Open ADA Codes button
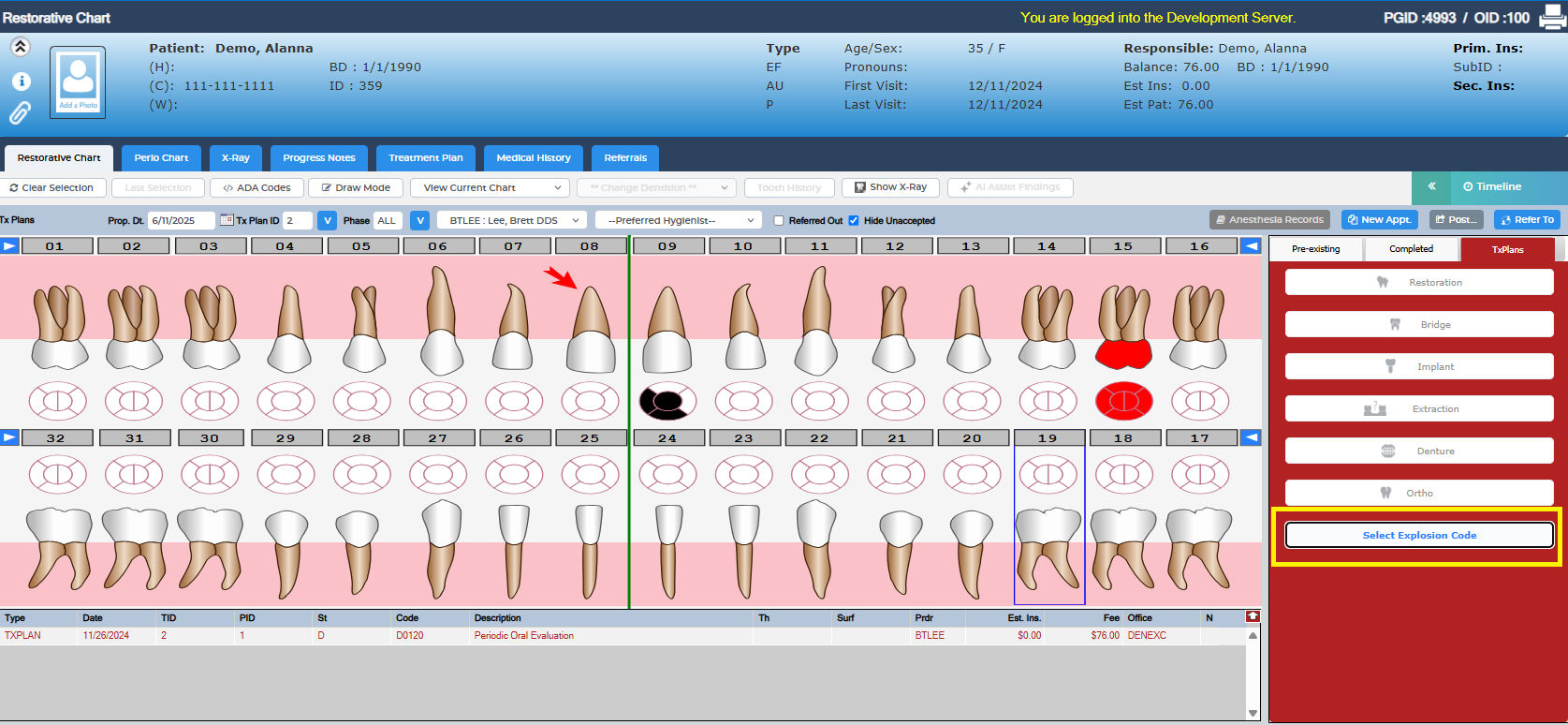This screenshot has width=1568, height=725. (x=256, y=187)
